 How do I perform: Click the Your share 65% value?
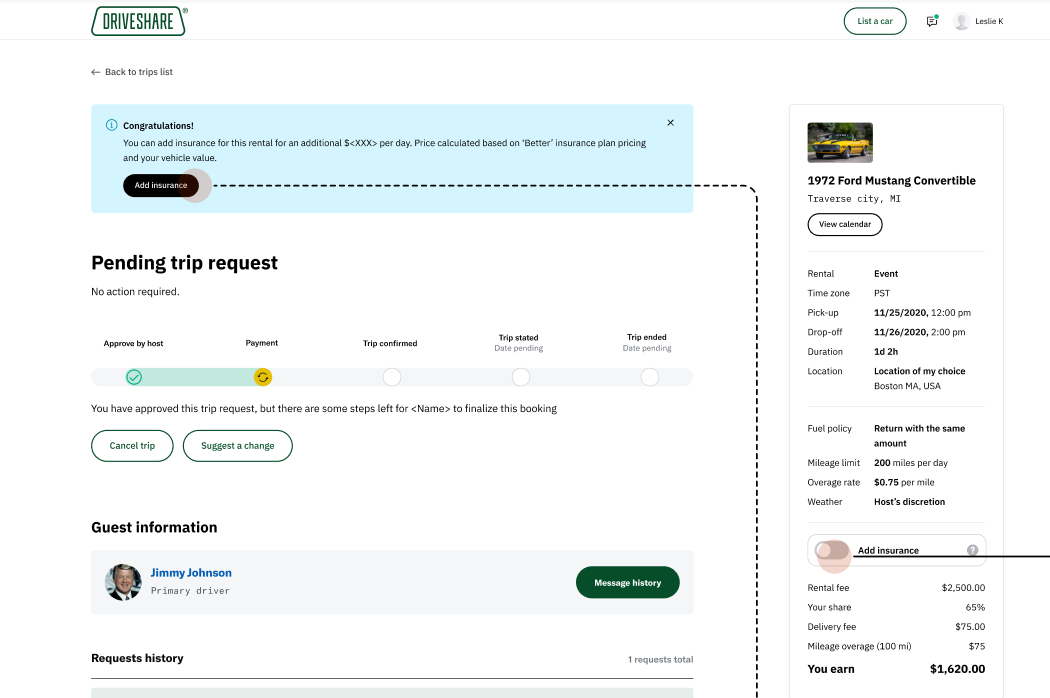pyautogui.click(x=975, y=608)
